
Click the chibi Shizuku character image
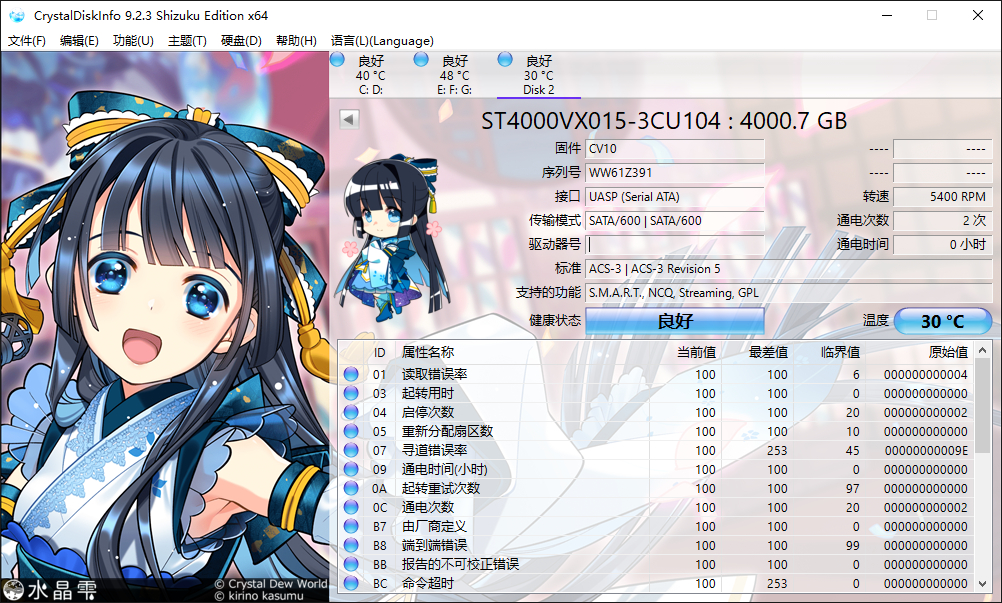(x=391, y=236)
